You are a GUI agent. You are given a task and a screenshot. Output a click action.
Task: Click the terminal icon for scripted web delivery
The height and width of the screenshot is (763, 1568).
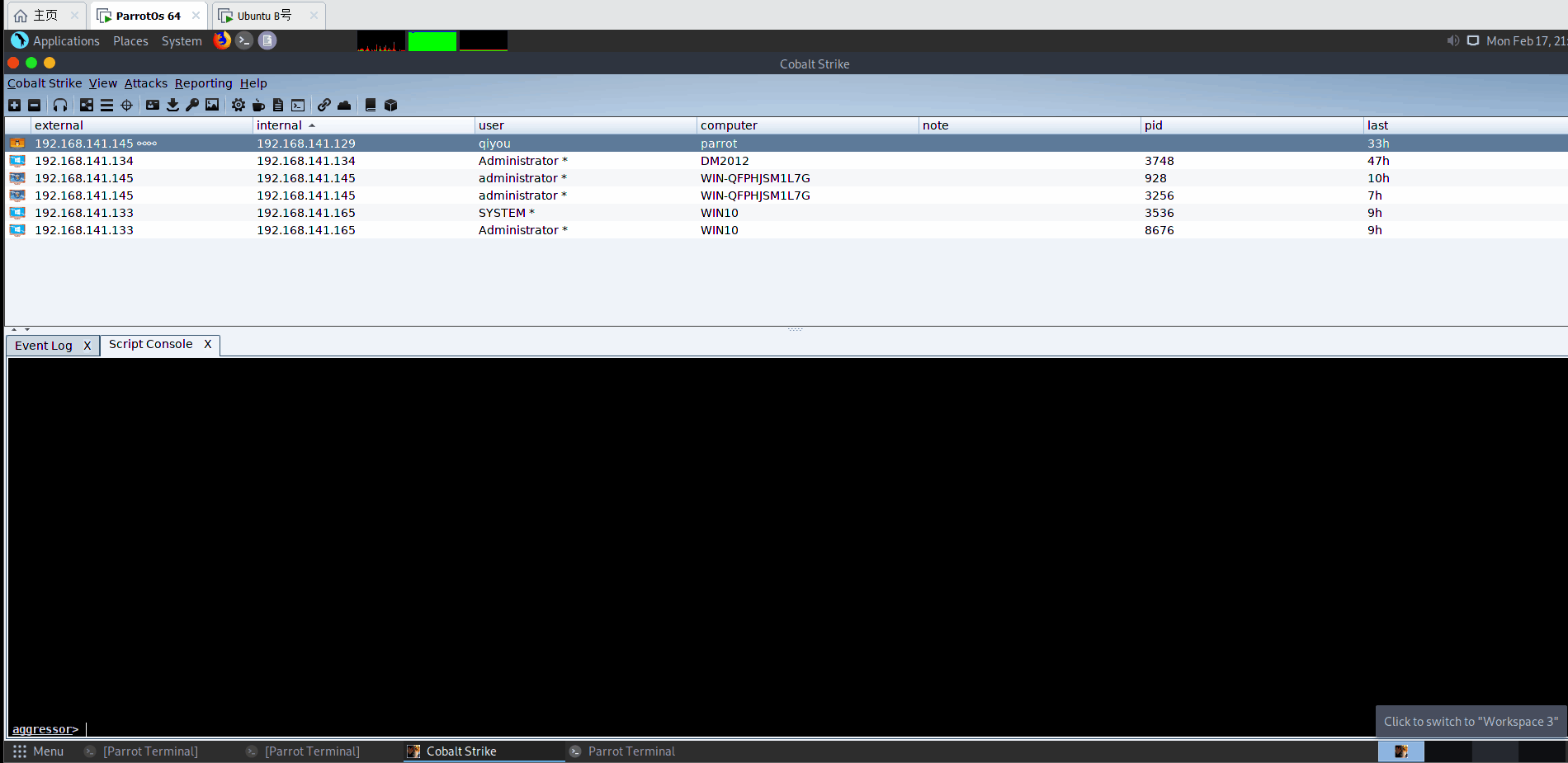pyautogui.click(x=298, y=105)
